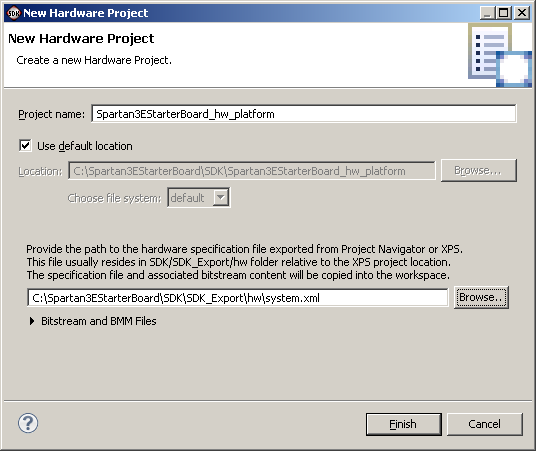Viewport: 536px width, 451px height.
Task: Close the dialog with the X button
Action: tap(522, 13)
